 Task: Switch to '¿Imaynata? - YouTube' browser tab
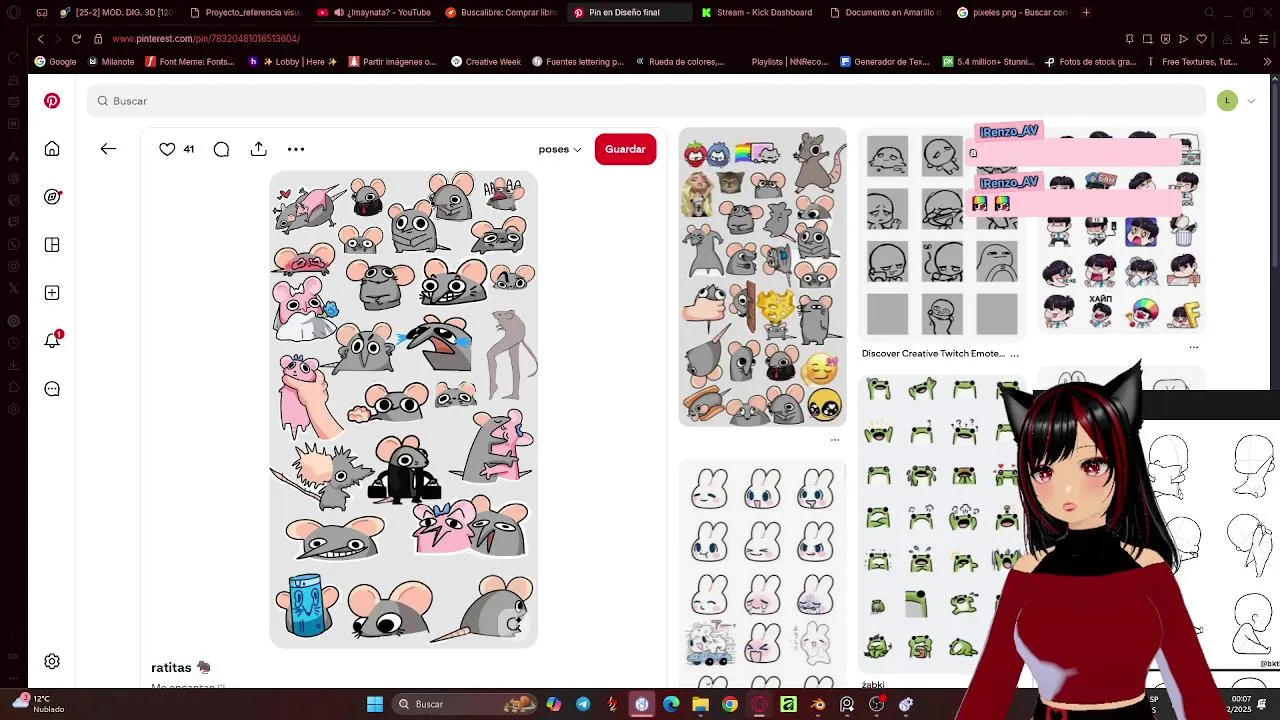[x=375, y=13]
